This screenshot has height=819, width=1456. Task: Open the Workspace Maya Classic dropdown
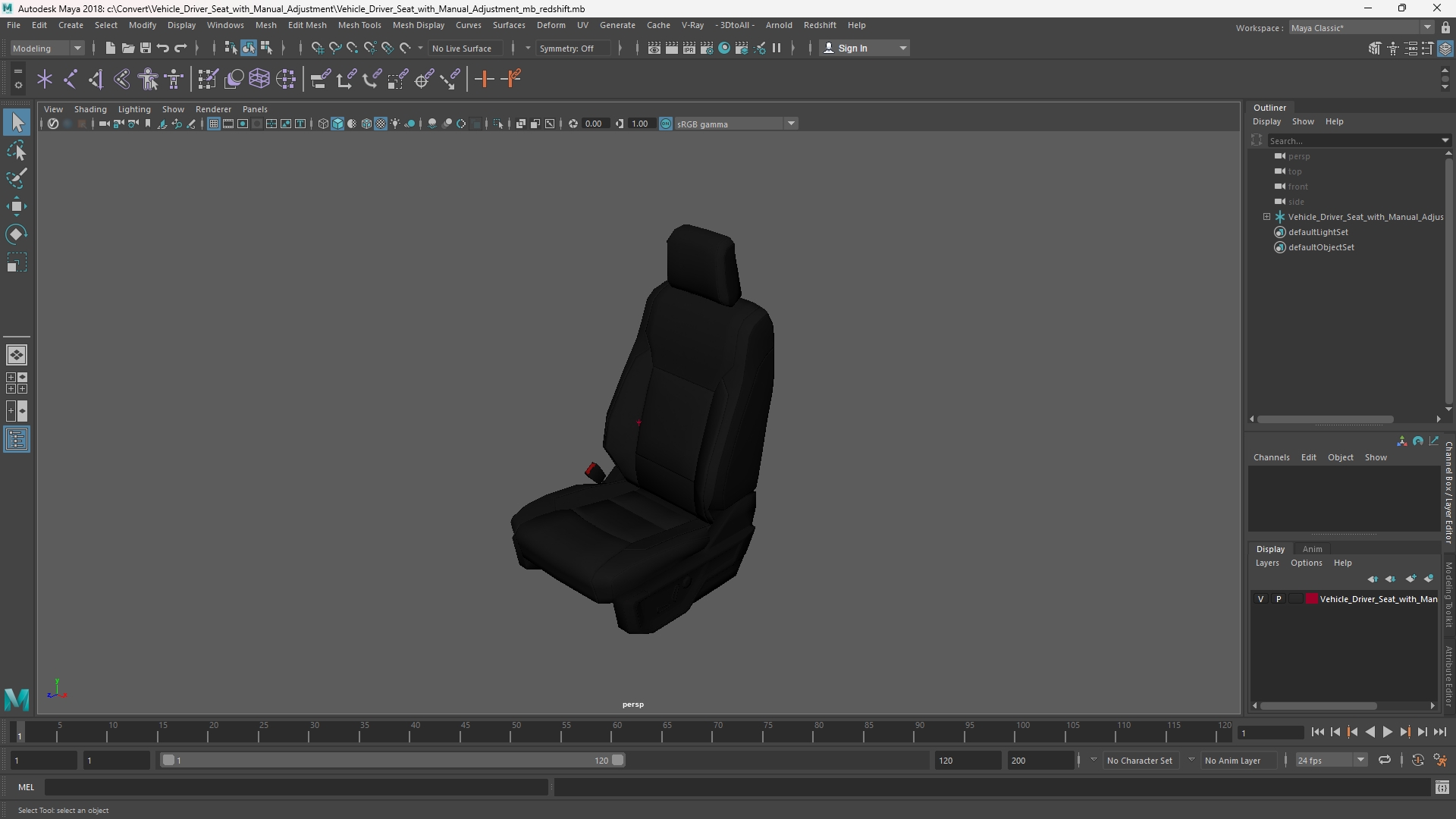pos(1361,27)
